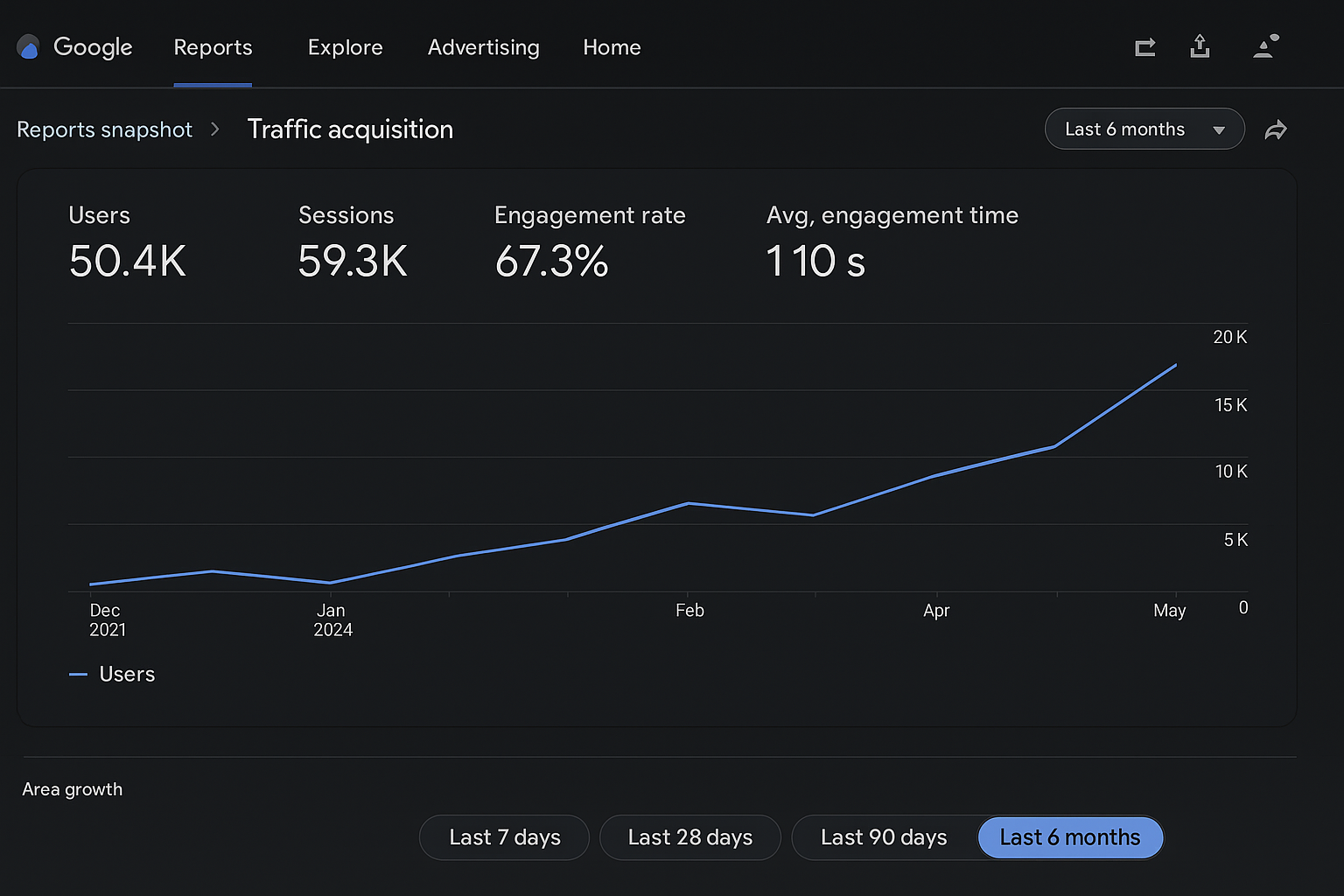Click the forward arrow icon in top bar

[1144, 47]
